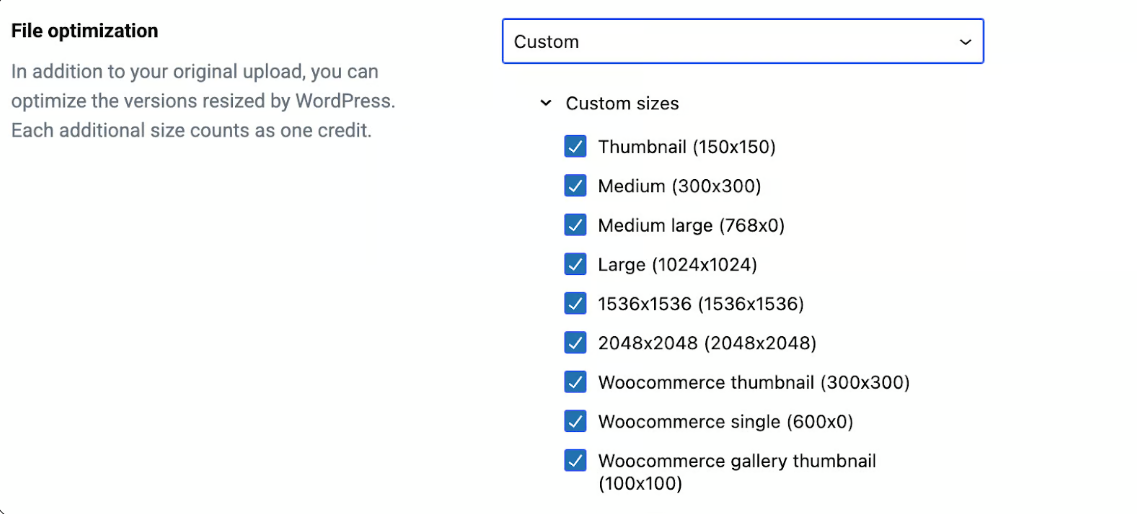This screenshot has width=1137, height=514.
Task: Uncheck the Medium (300x300) checkbox
Action: click(x=575, y=186)
